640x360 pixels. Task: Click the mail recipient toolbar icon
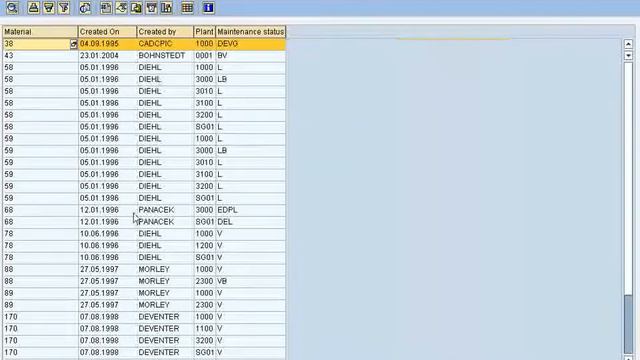pyautogui.click(x=151, y=8)
